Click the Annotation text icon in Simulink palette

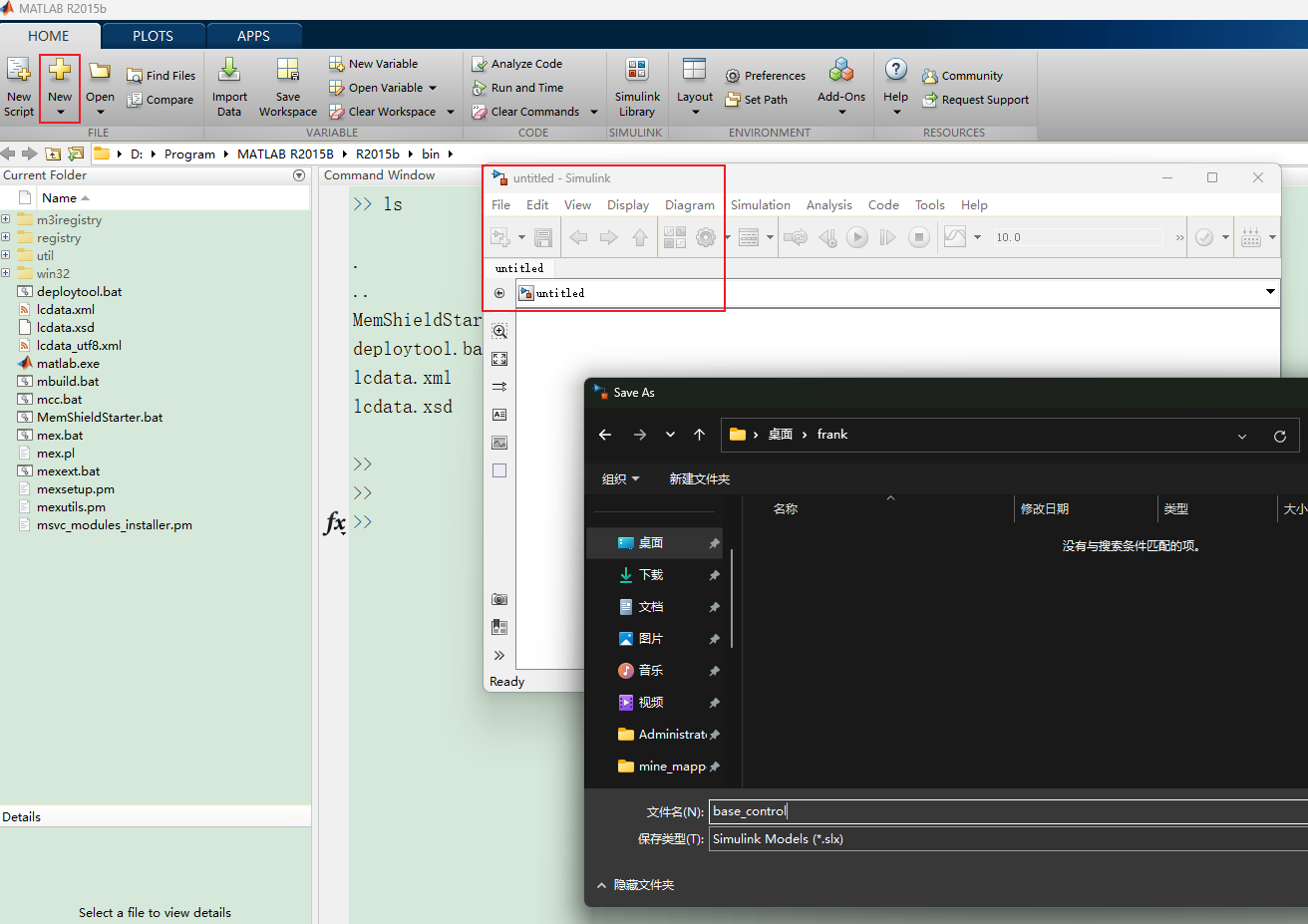[499, 415]
